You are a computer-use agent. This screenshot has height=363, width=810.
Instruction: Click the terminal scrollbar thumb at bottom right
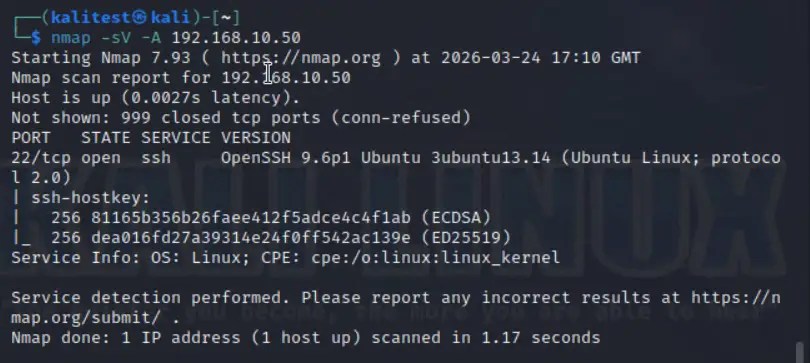802,352
